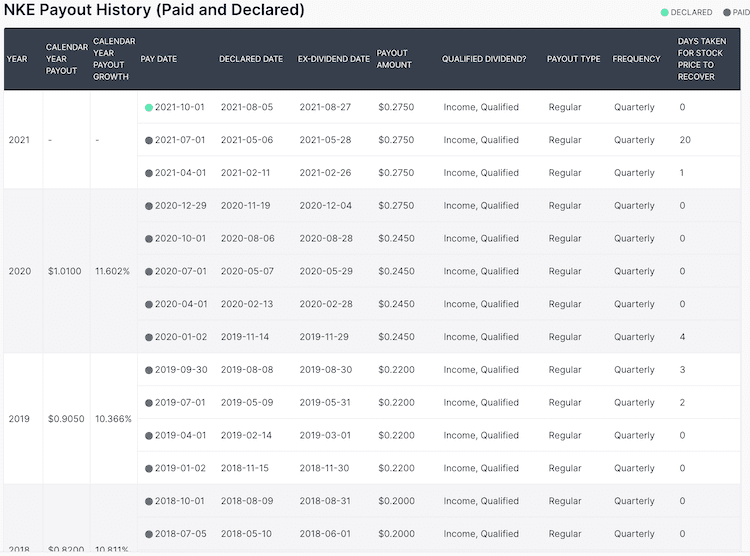The image size is (750, 556).
Task: Click the $0.2200 payout for 2019-09-30
Action: (x=397, y=370)
